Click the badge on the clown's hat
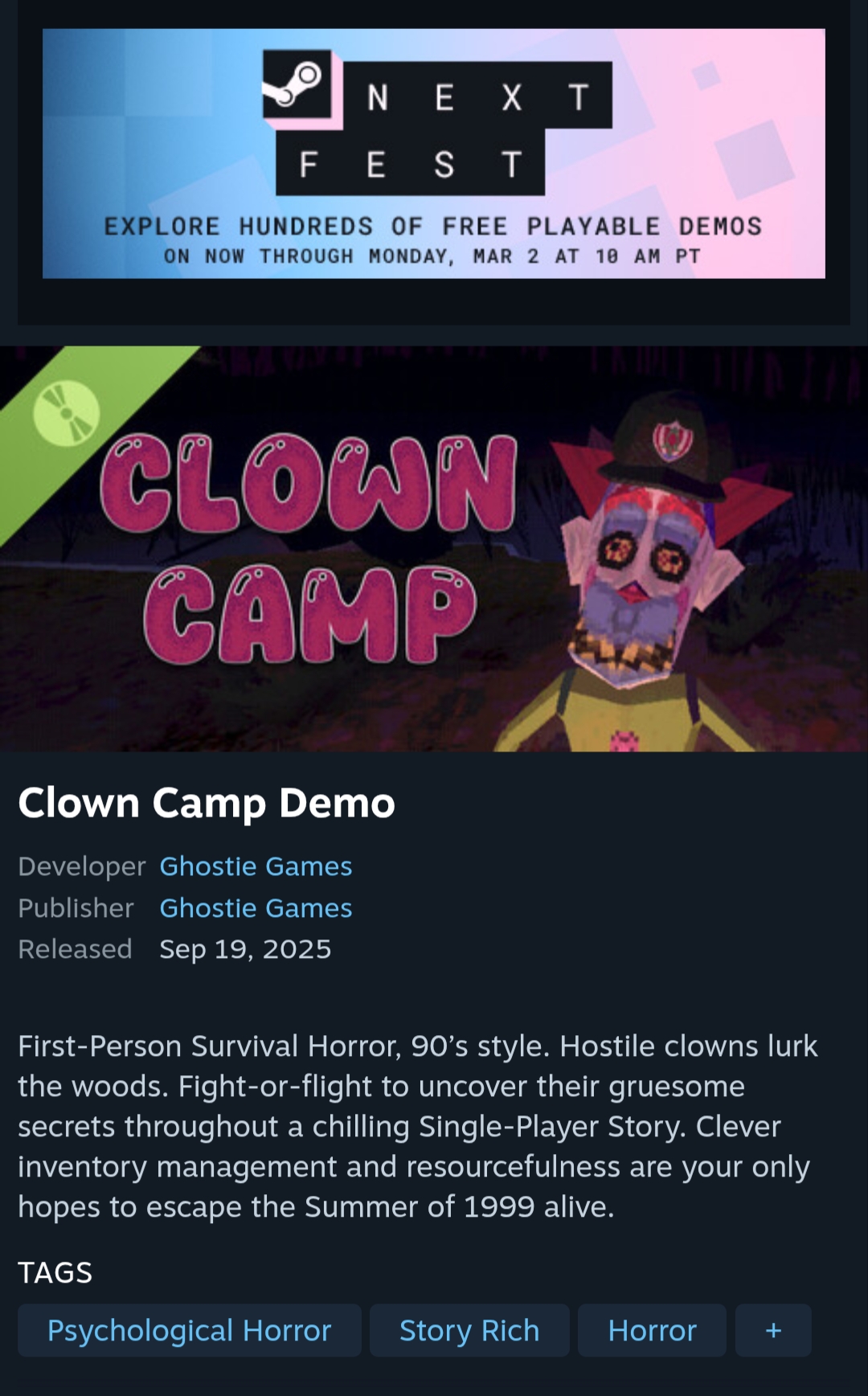 [673, 440]
